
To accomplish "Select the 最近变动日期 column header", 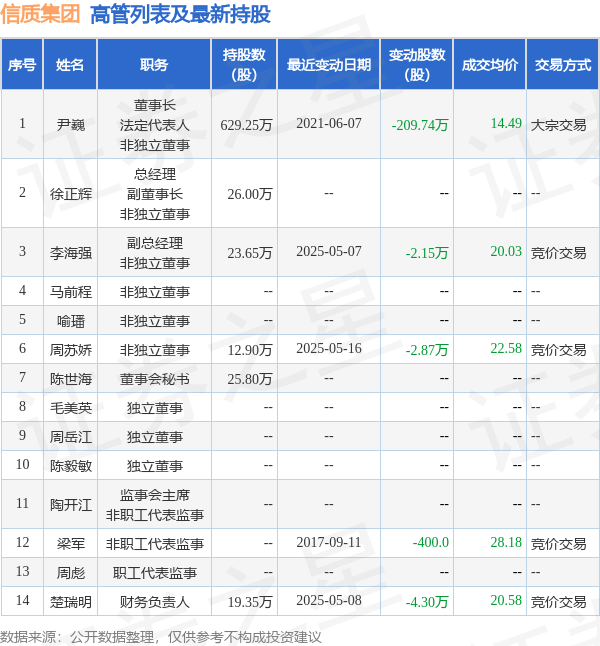I will tap(329, 65).
